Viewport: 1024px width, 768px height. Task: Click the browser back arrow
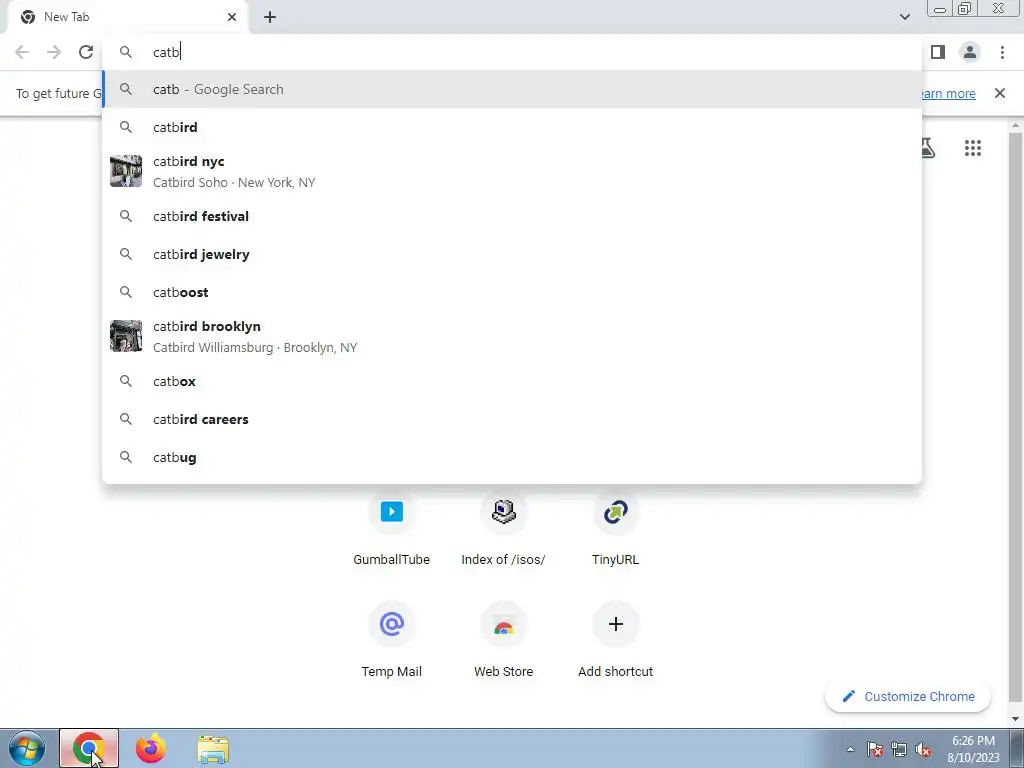pos(22,52)
